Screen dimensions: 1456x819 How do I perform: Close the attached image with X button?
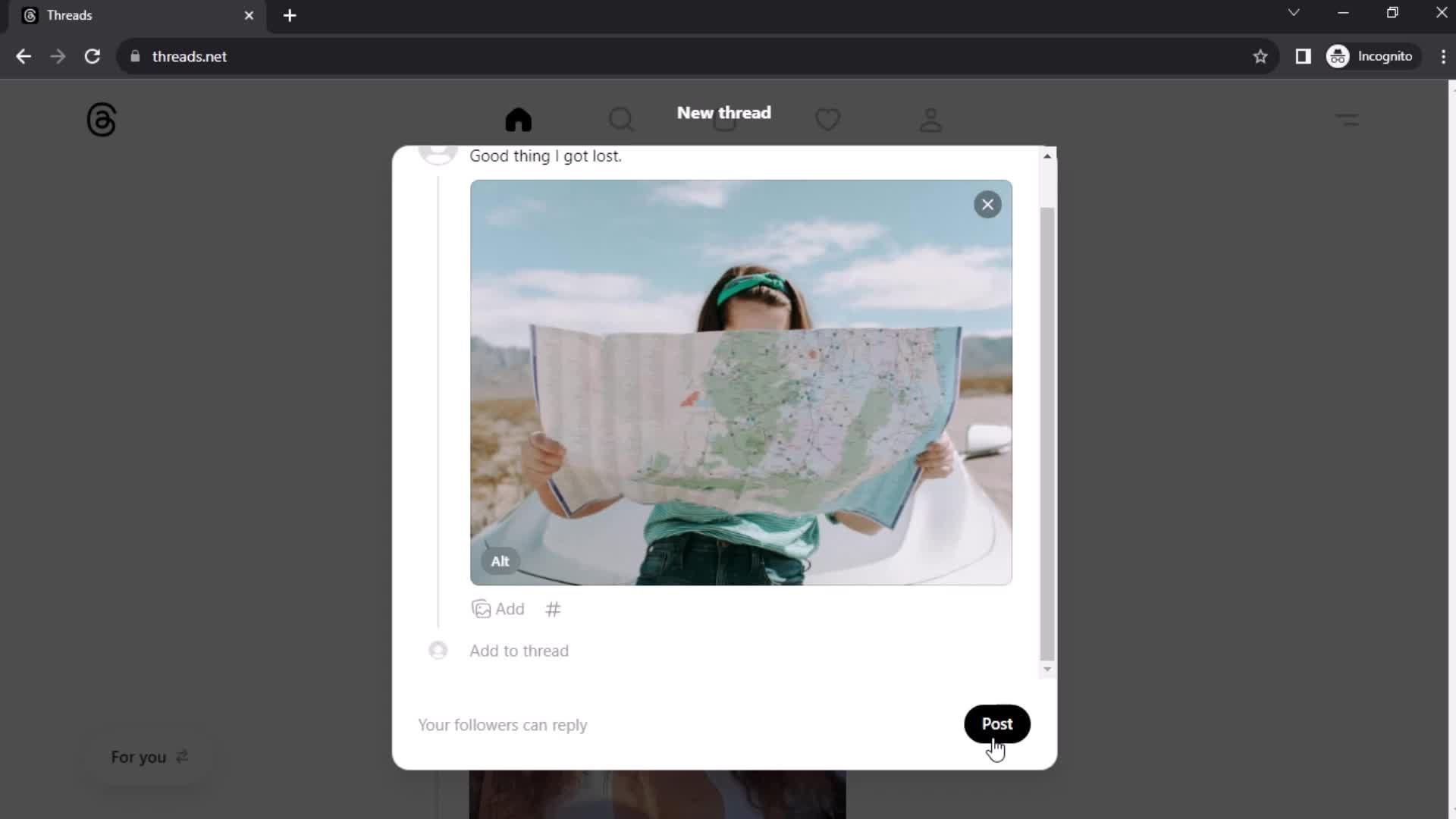point(987,204)
